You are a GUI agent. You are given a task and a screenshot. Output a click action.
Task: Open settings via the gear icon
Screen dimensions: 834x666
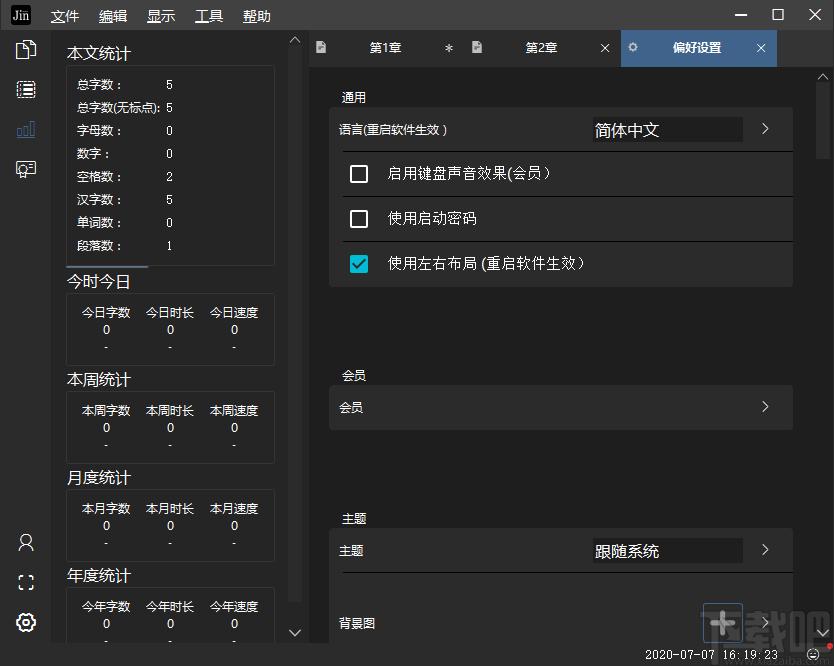coord(26,622)
